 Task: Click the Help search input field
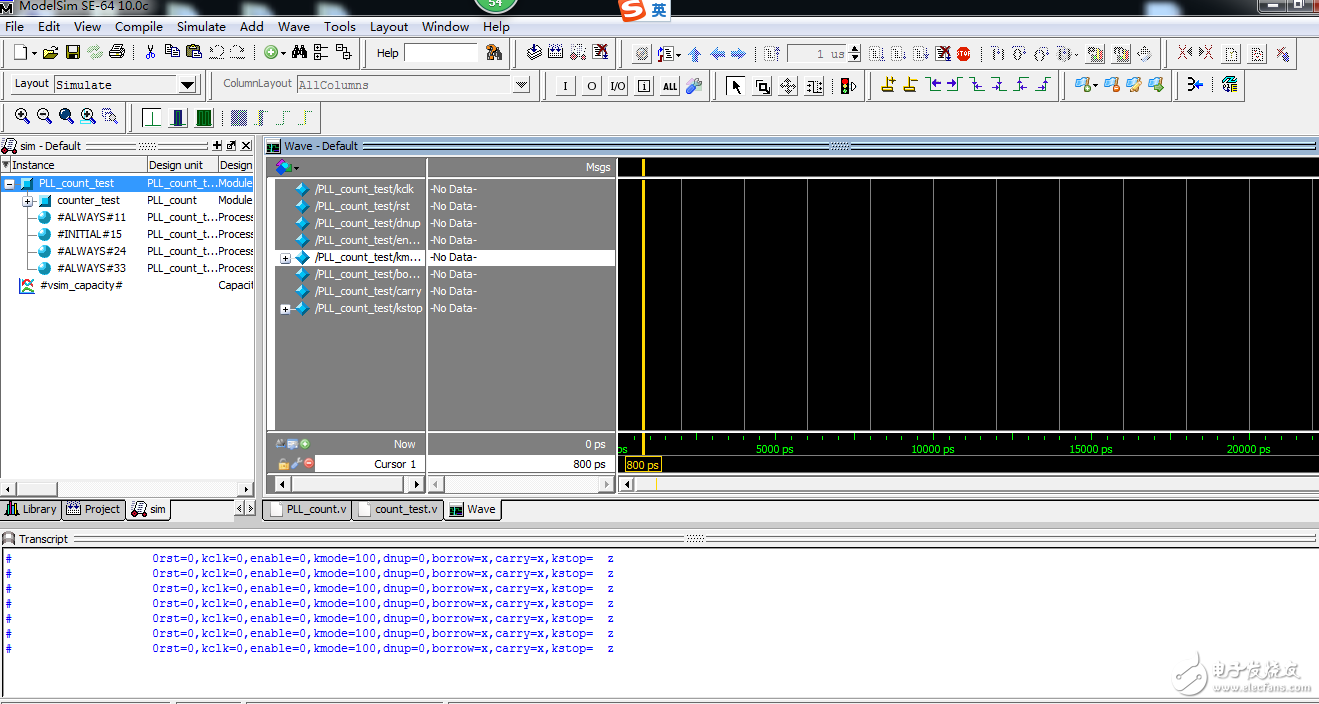pos(441,53)
